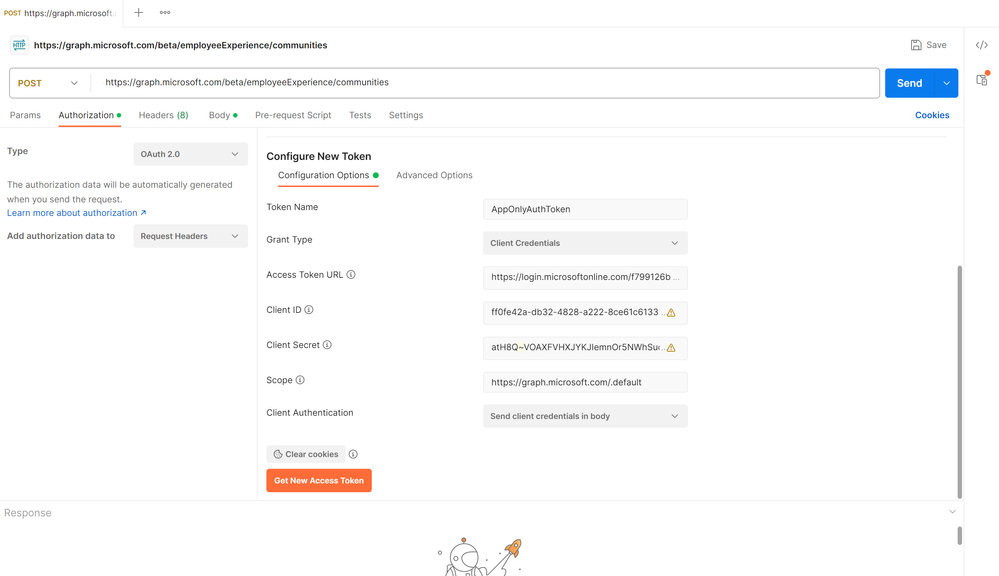999x576 pixels.
Task: Click the Client ID warning triangle
Action: pos(671,313)
